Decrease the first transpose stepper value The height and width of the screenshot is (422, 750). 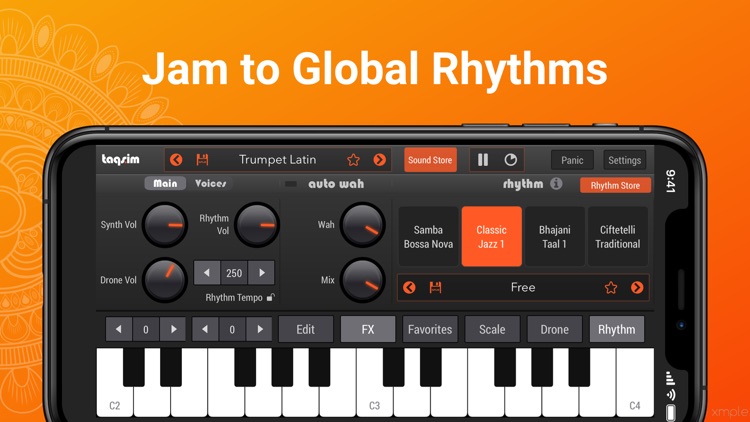pyautogui.click(x=119, y=329)
